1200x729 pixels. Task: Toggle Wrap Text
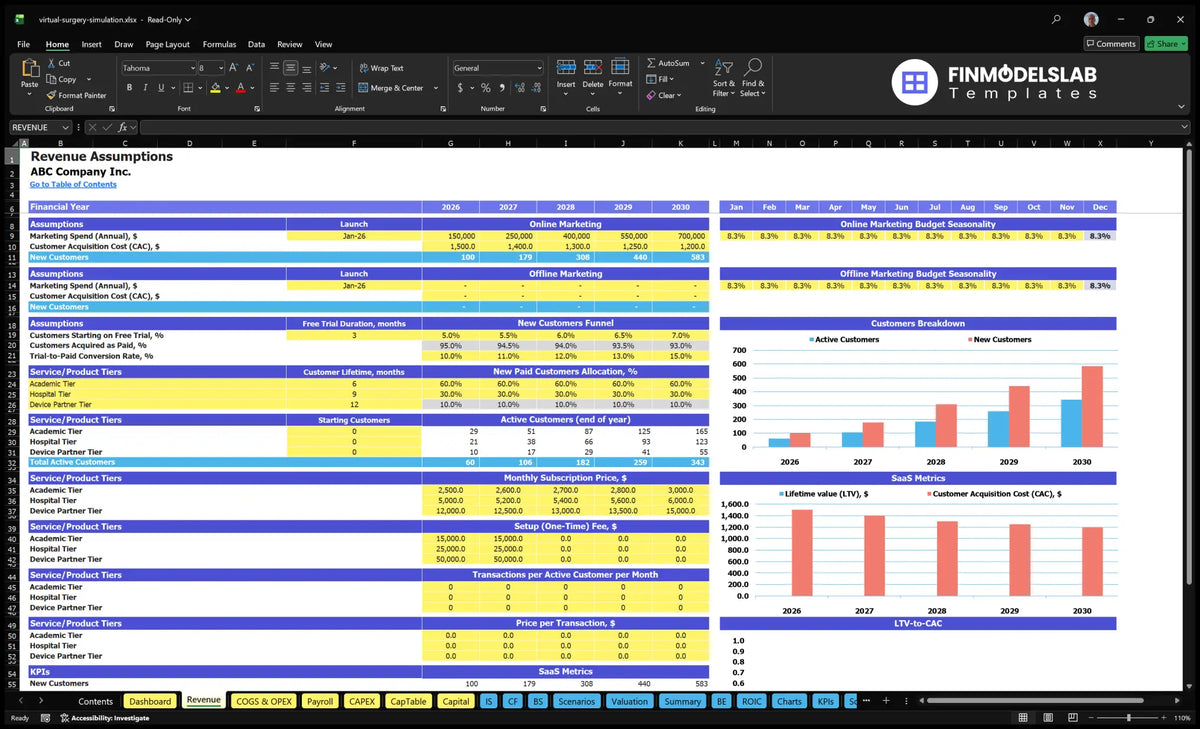(x=381, y=68)
